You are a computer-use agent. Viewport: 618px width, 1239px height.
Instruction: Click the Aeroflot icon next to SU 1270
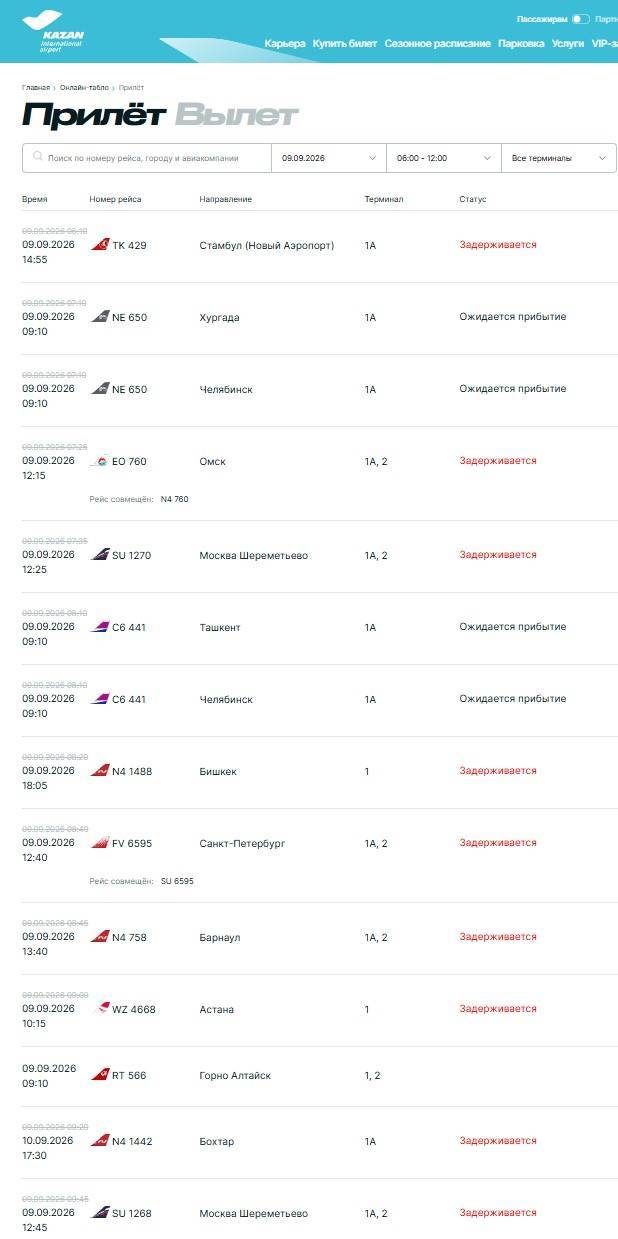pyautogui.click(x=99, y=555)
